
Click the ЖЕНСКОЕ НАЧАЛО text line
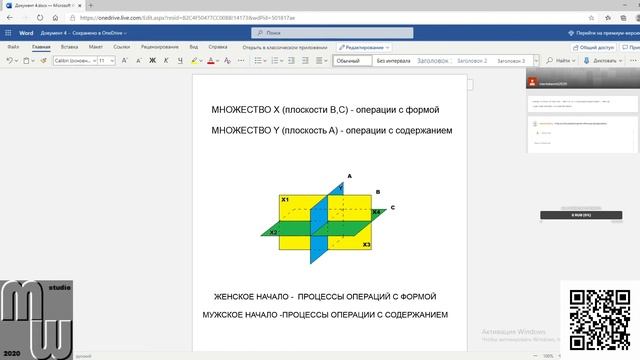[x=325, y=297]
